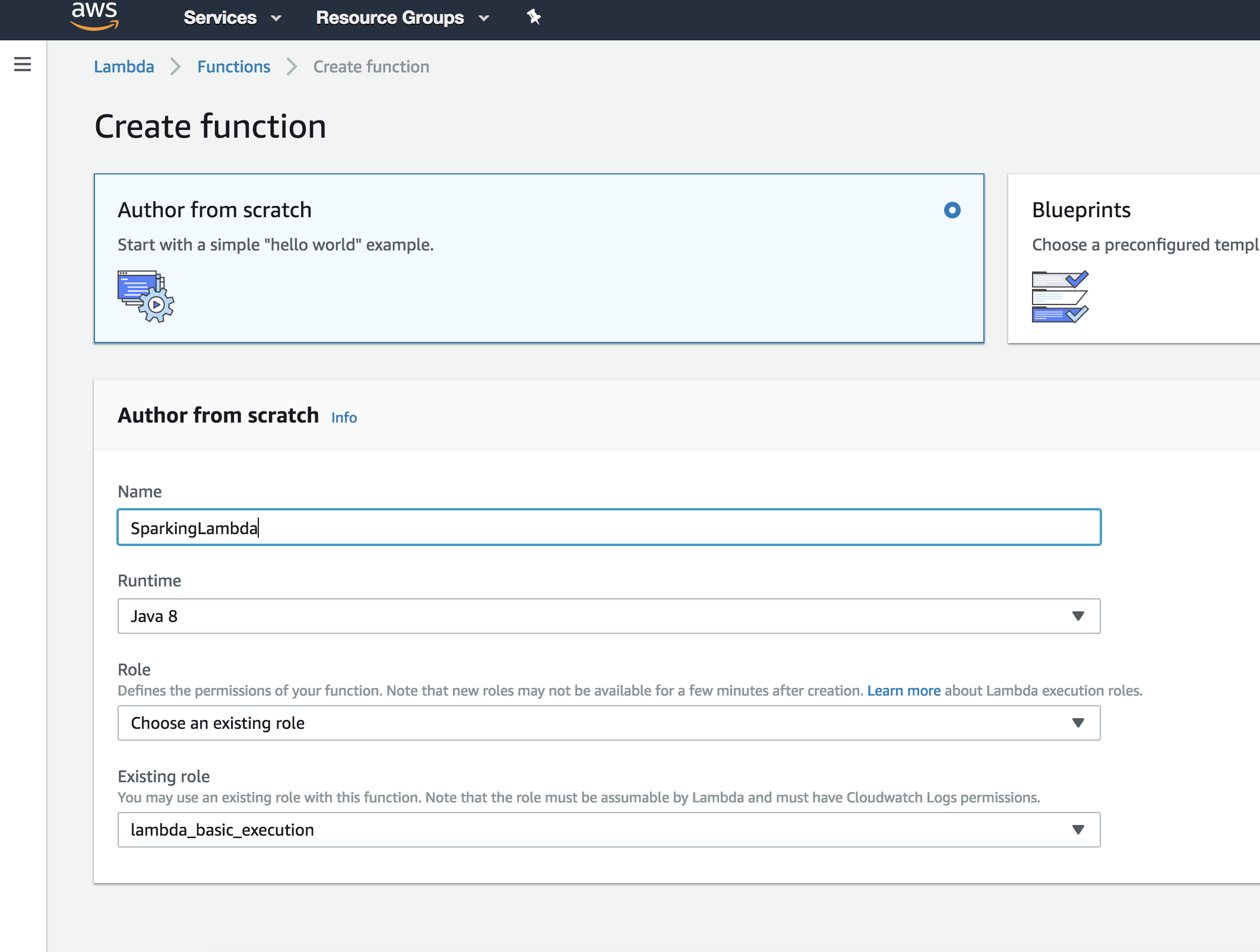Image resolution: width=1260 pixels, height=952 pixels.
Task: Click the AWS logo icon
Action: point(94,16)
